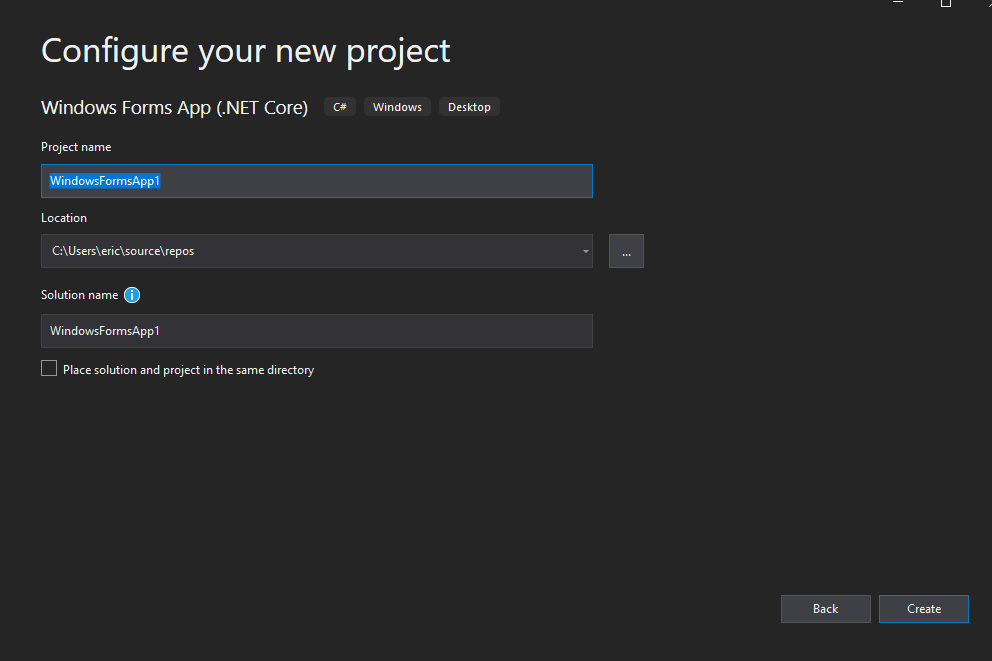
Task: Click the 'Windows Forms App (.NET Core)' template title
Action: (x=175, y=108)
